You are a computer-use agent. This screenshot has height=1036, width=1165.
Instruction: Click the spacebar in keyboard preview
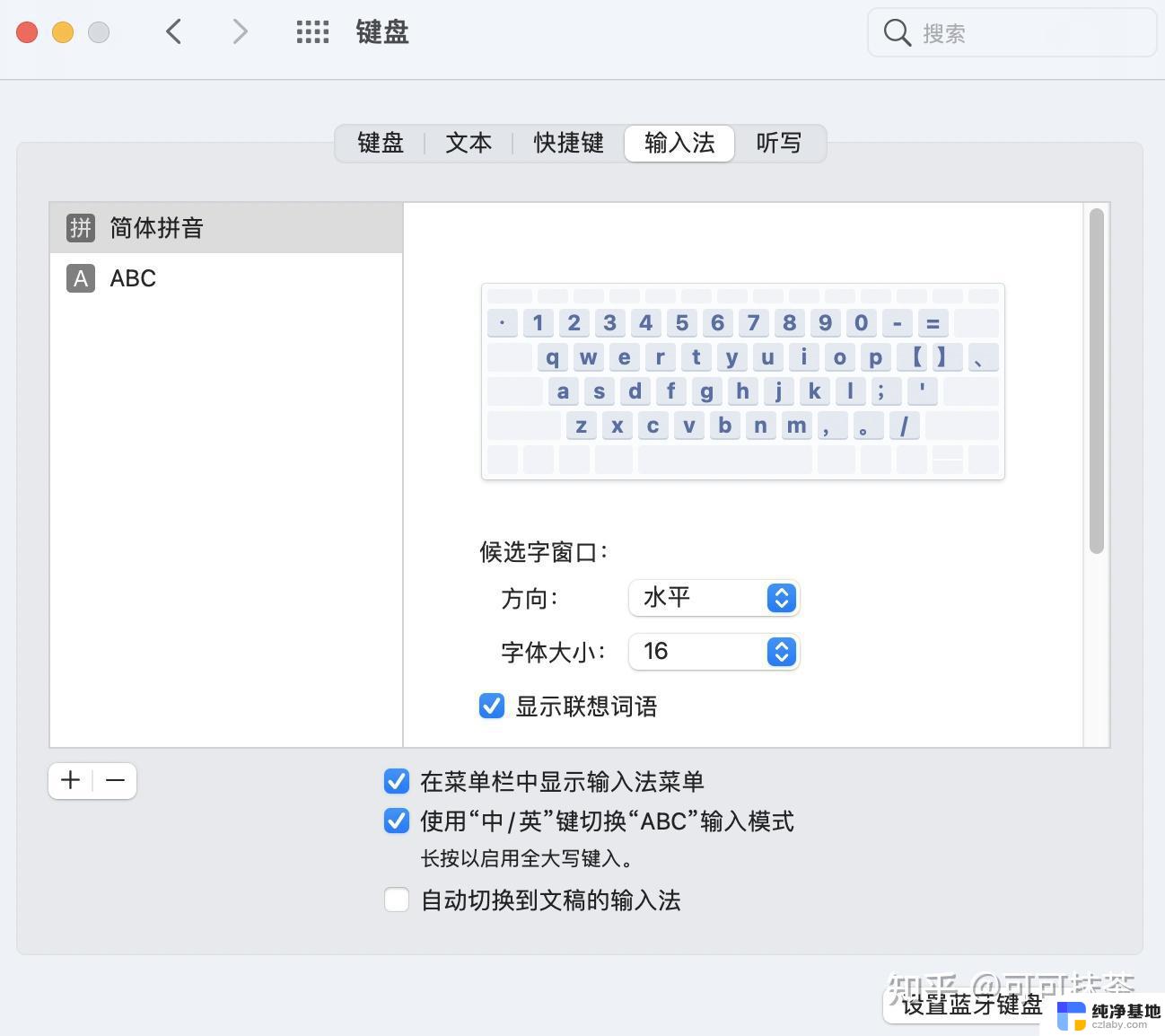click(724, 460)
